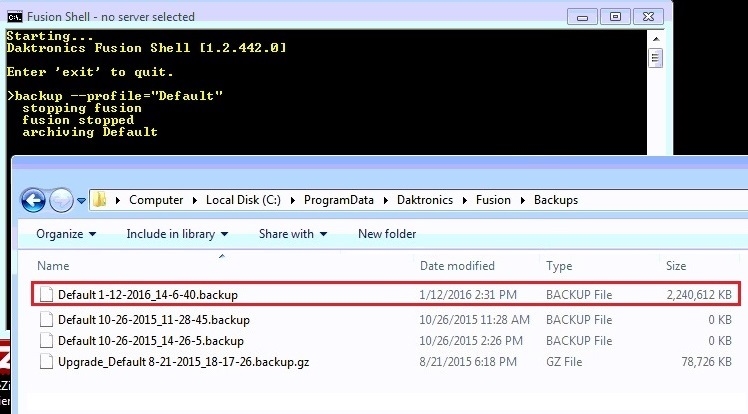
Task: Click the folder icon in address bar
Action: click(x=101, y=199)
